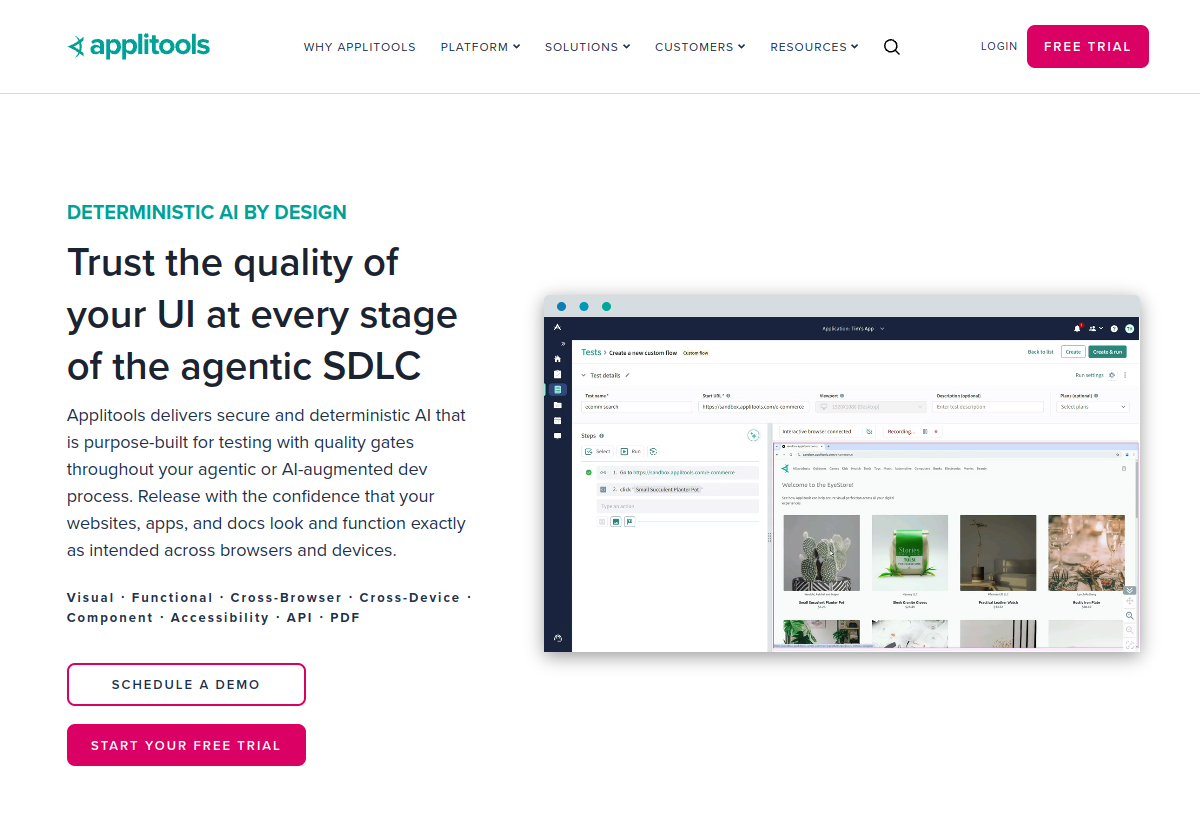Follow the LOGIN link
This screenshot has width=1200, height=820.
click(999, 46)
